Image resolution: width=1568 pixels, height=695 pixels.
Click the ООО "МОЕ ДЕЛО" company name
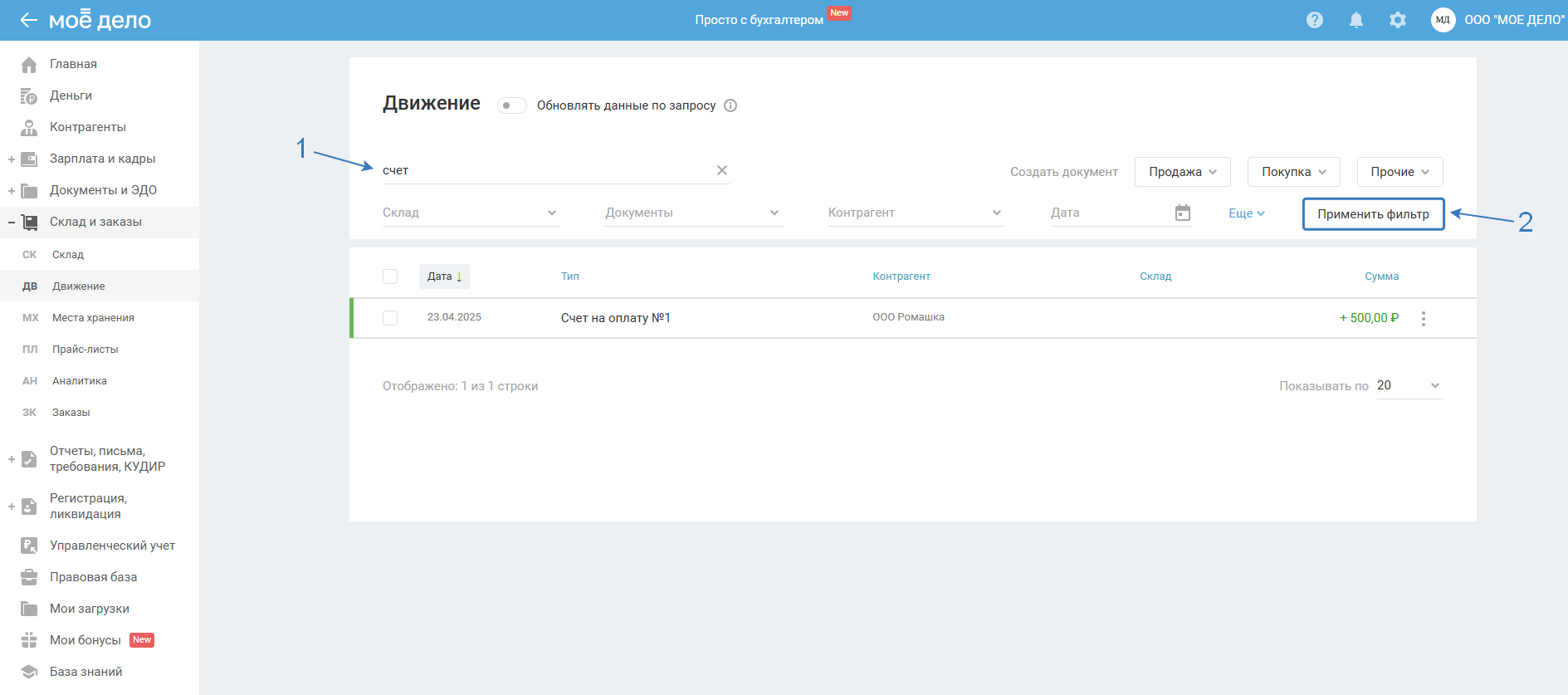coord(1514,20)
